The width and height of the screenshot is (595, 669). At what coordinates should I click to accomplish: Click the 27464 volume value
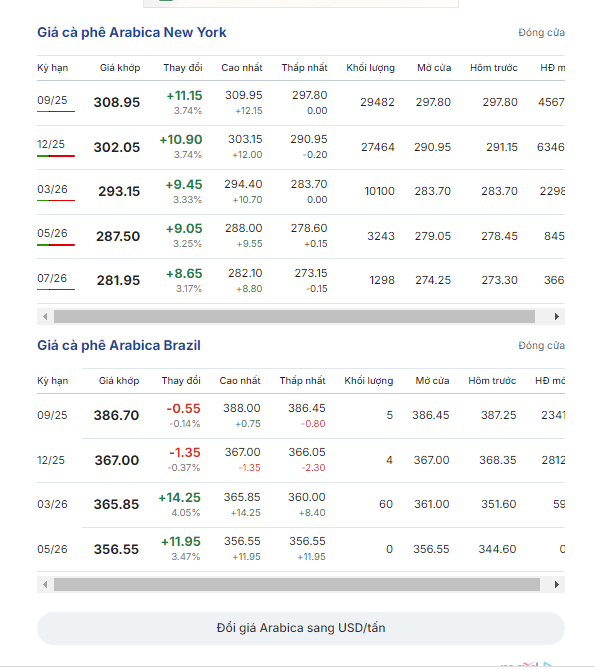point(378,147)
